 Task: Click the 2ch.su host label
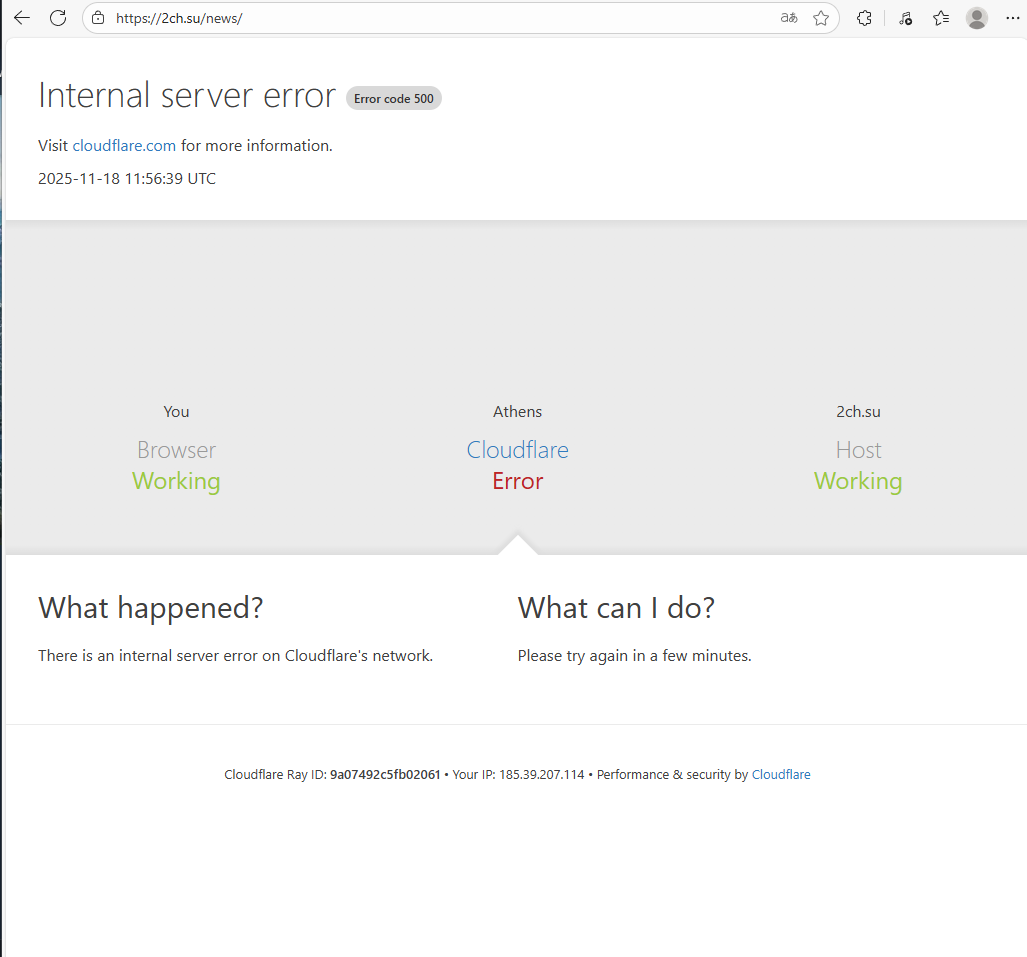point(858,411)
